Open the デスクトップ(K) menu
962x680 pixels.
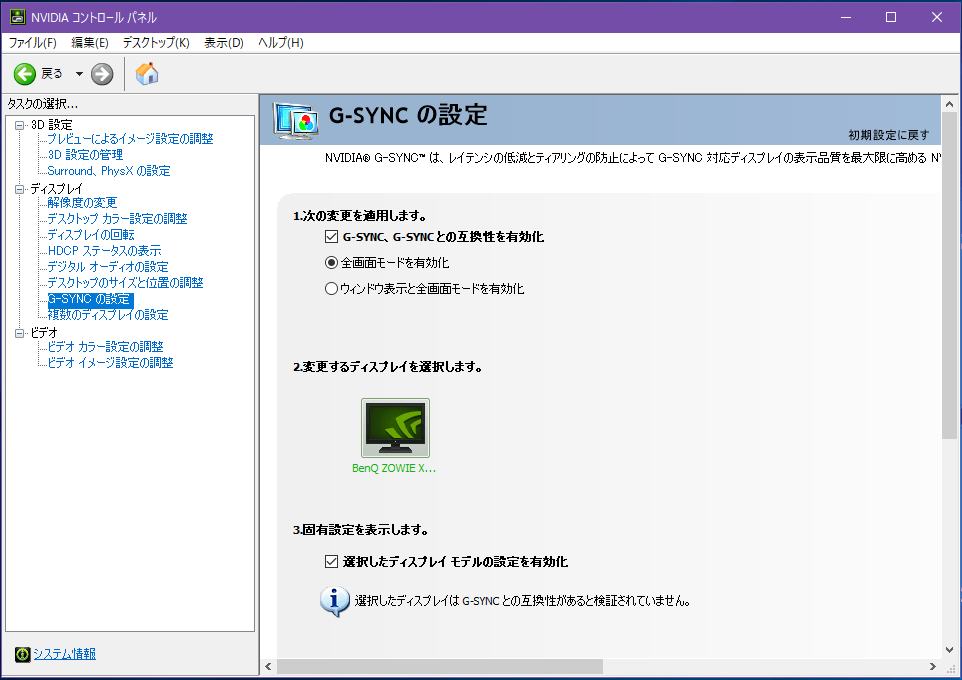tap(156, 42)
